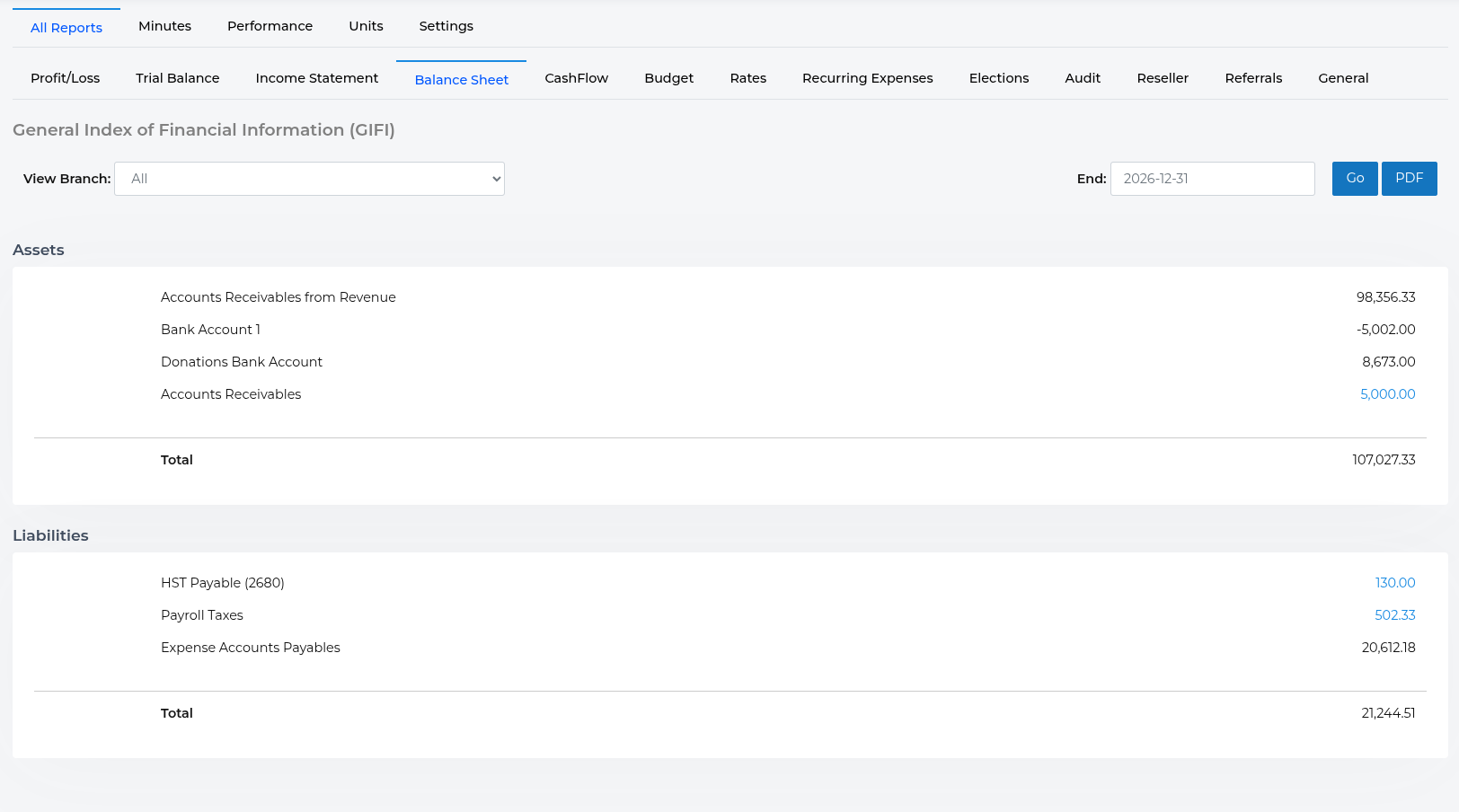Open the HST Payable 130.00 amount link
This screenshot has width=1459, height=812.
point(1394,583)
